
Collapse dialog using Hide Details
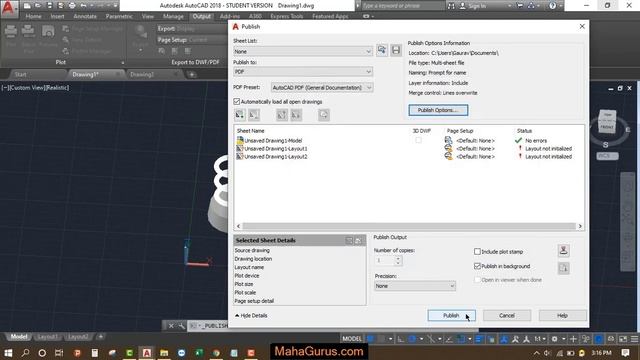251,316
